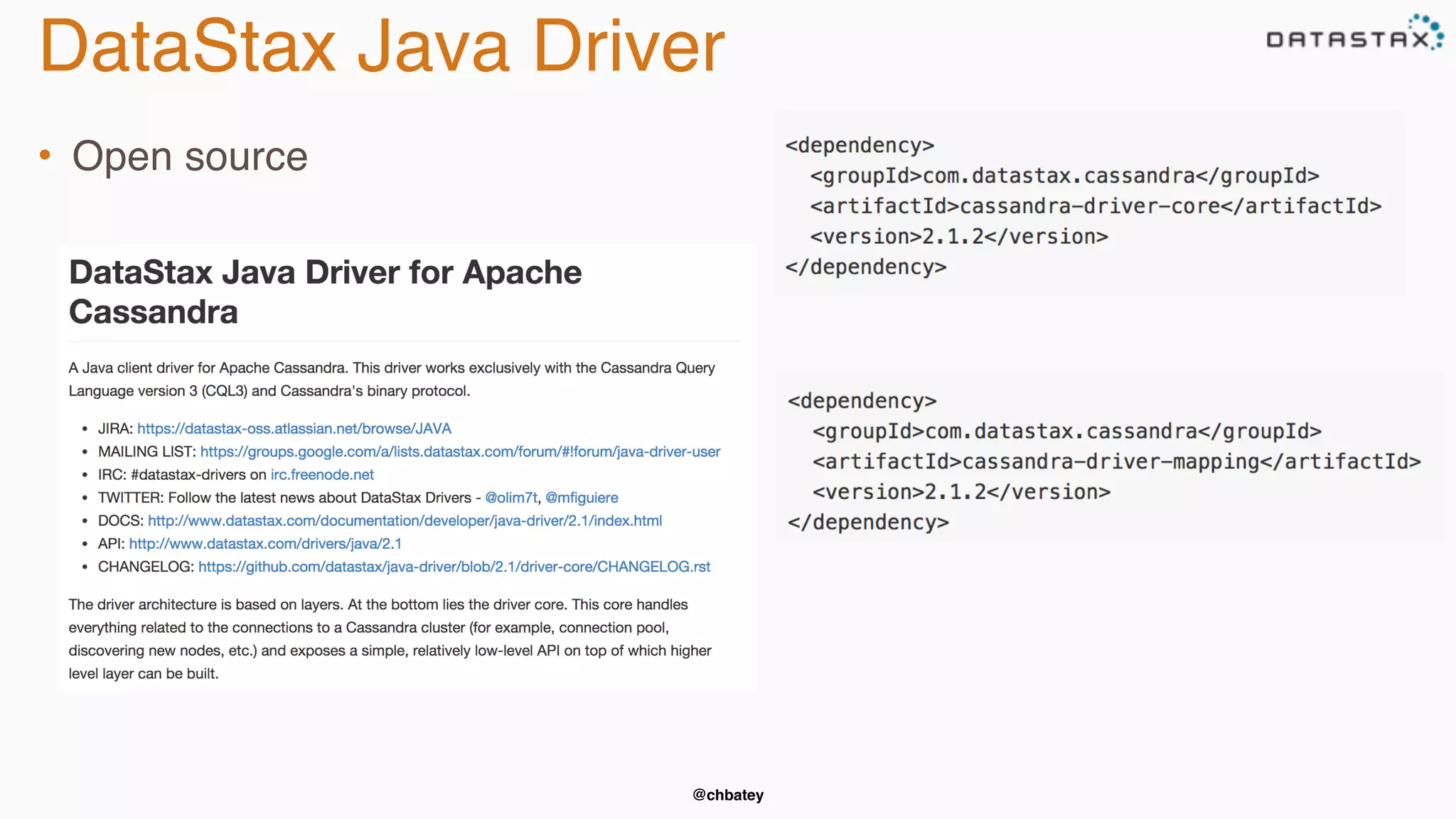This screenshot has height=819, width=1456.
Task: Click the groupId line in the driver-mapping dependency
Action: (x=1067, y=431)
